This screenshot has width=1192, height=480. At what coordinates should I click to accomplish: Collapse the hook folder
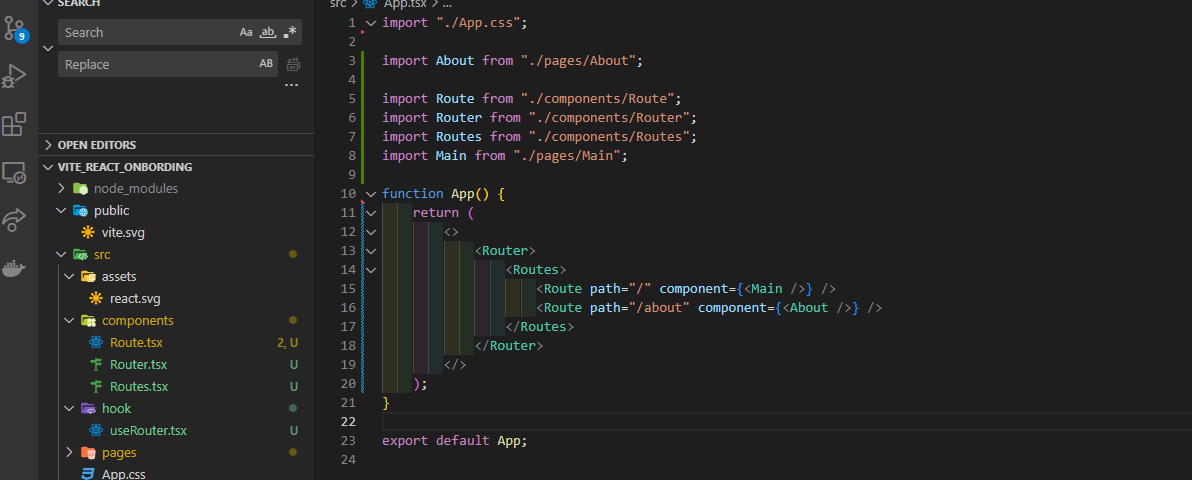tap(70, 408)
